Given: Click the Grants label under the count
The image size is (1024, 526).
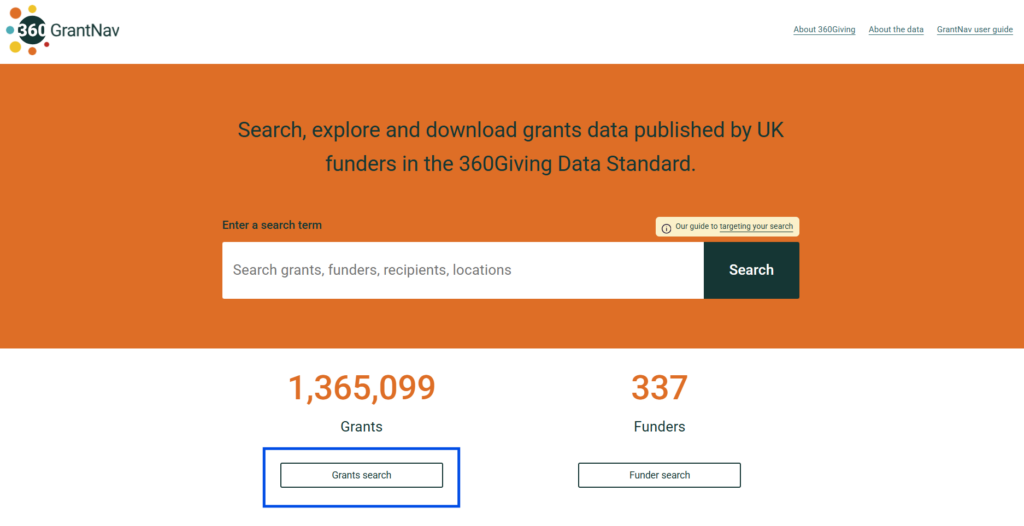Looking at the screenshot, I should click(x=361, y=427).
